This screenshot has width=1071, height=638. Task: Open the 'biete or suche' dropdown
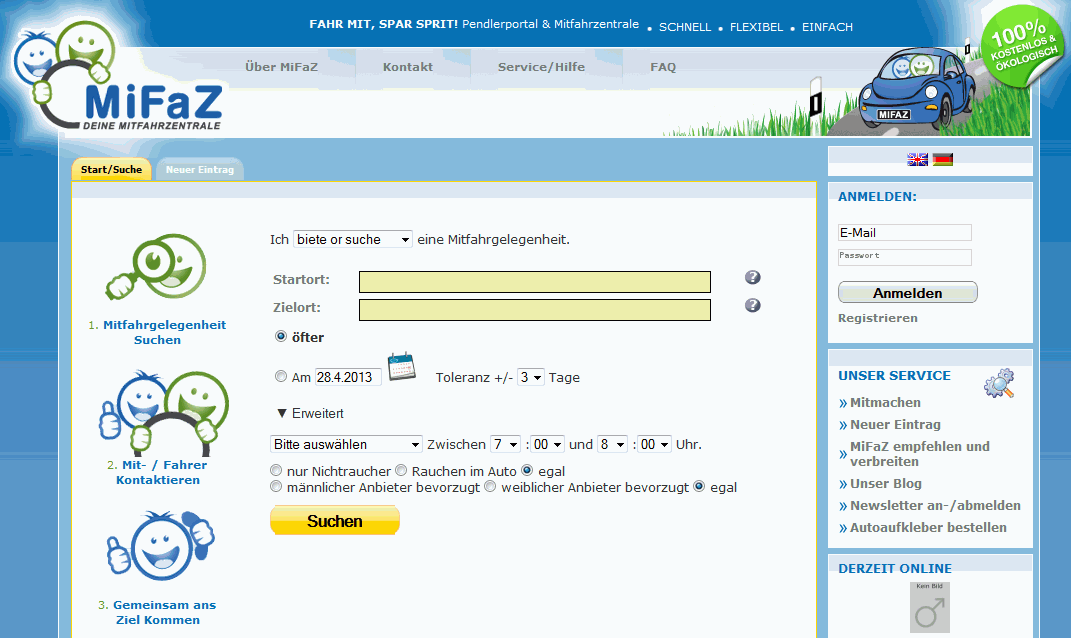[353, 240]
